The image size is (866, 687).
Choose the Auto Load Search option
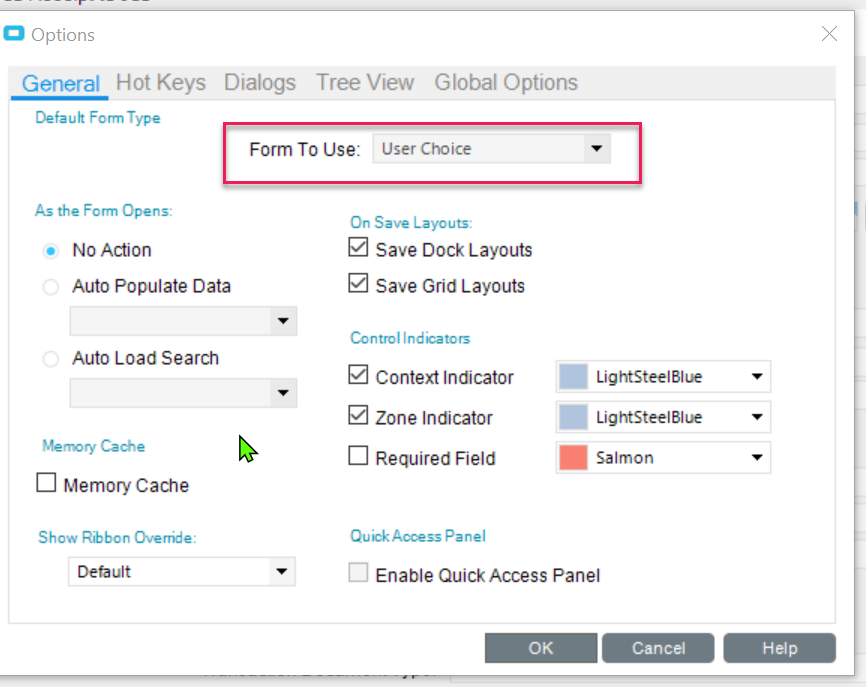[x=51, y=359]
